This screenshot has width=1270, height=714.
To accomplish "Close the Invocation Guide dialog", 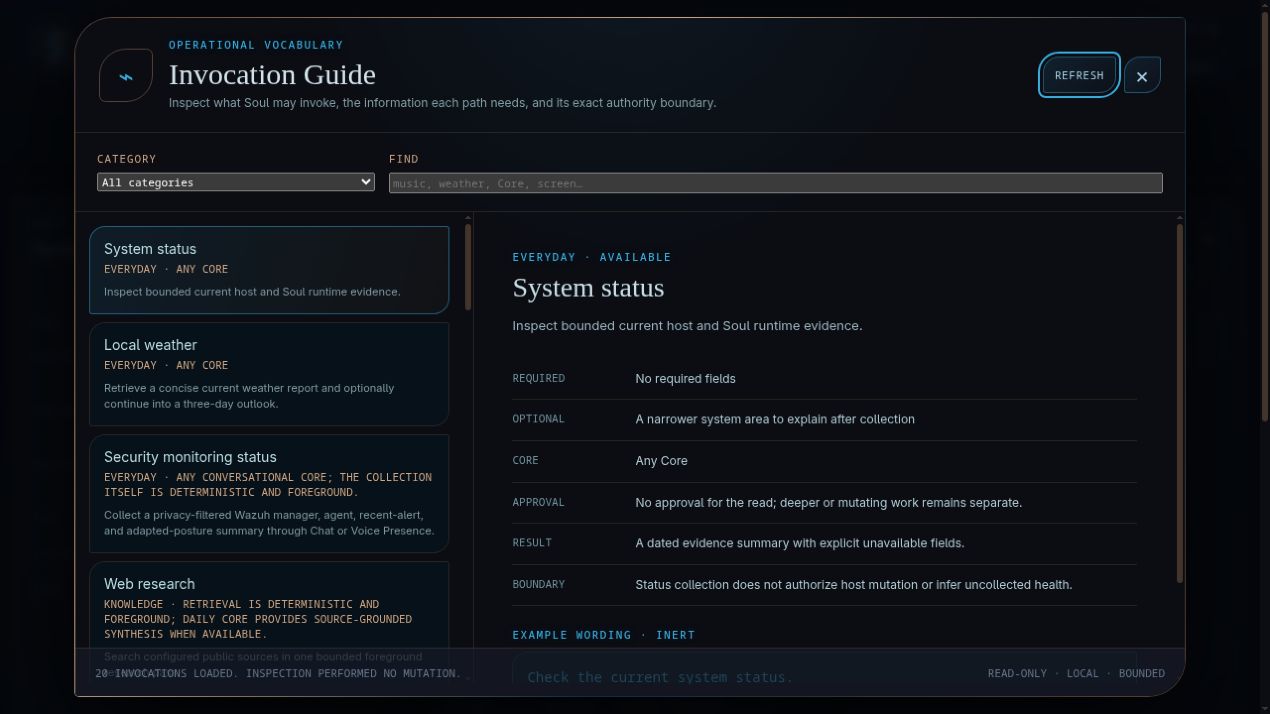I will pyautogui.click(x=1142, y=76).
